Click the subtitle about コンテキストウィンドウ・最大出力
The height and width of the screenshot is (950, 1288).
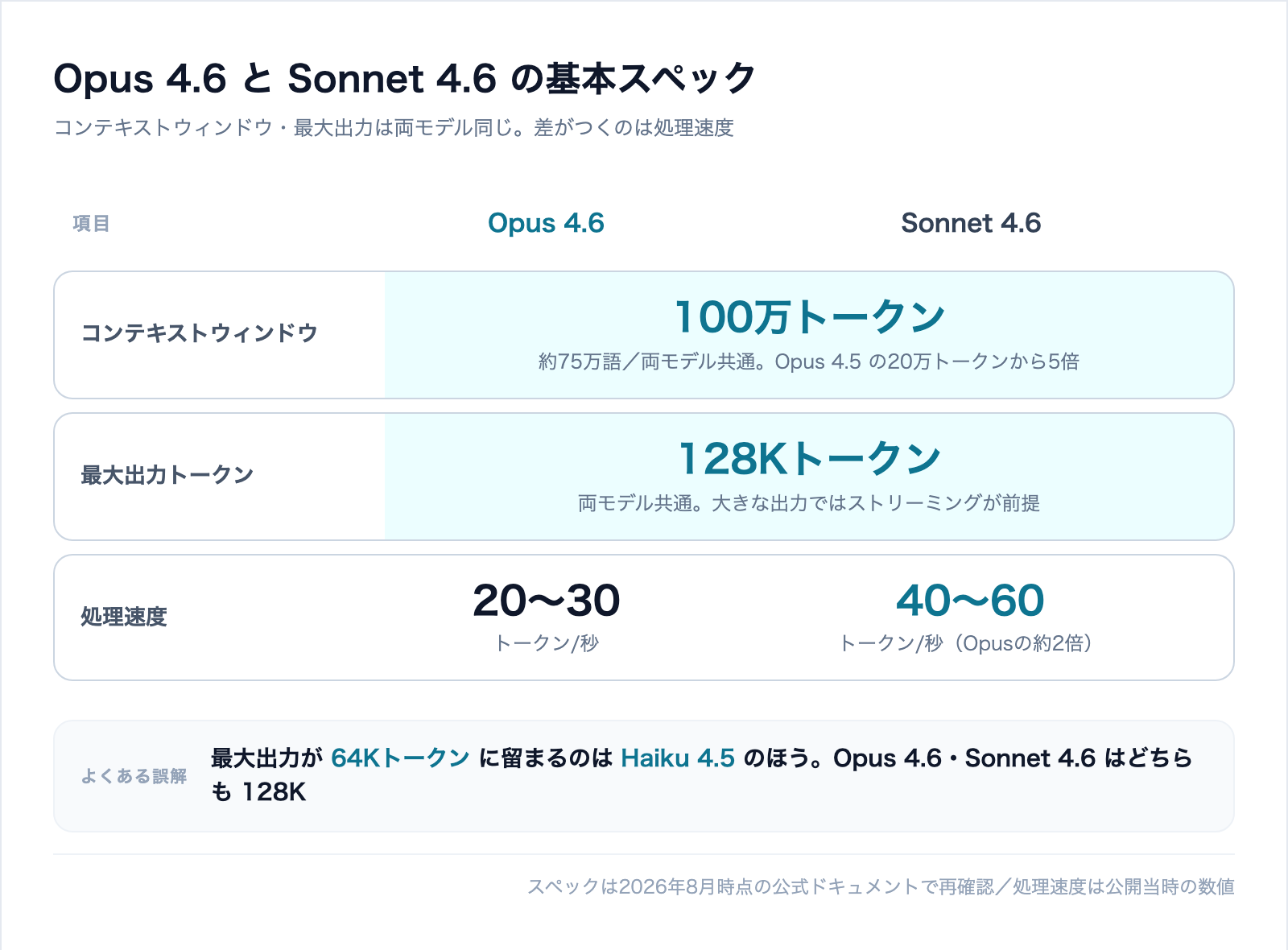click(394, 128)
